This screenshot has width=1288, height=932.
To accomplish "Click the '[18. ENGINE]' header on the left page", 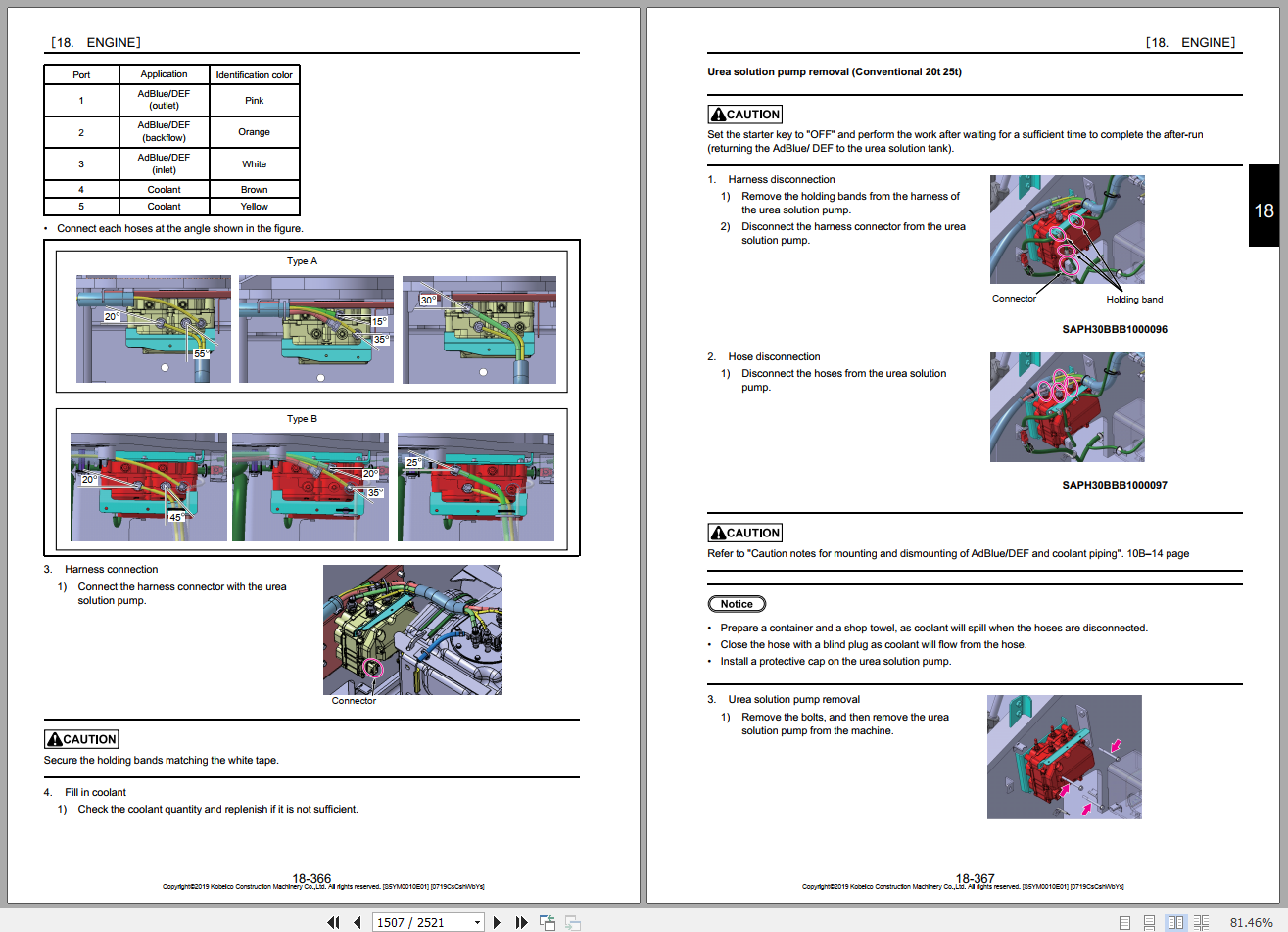I will (96, 42).
